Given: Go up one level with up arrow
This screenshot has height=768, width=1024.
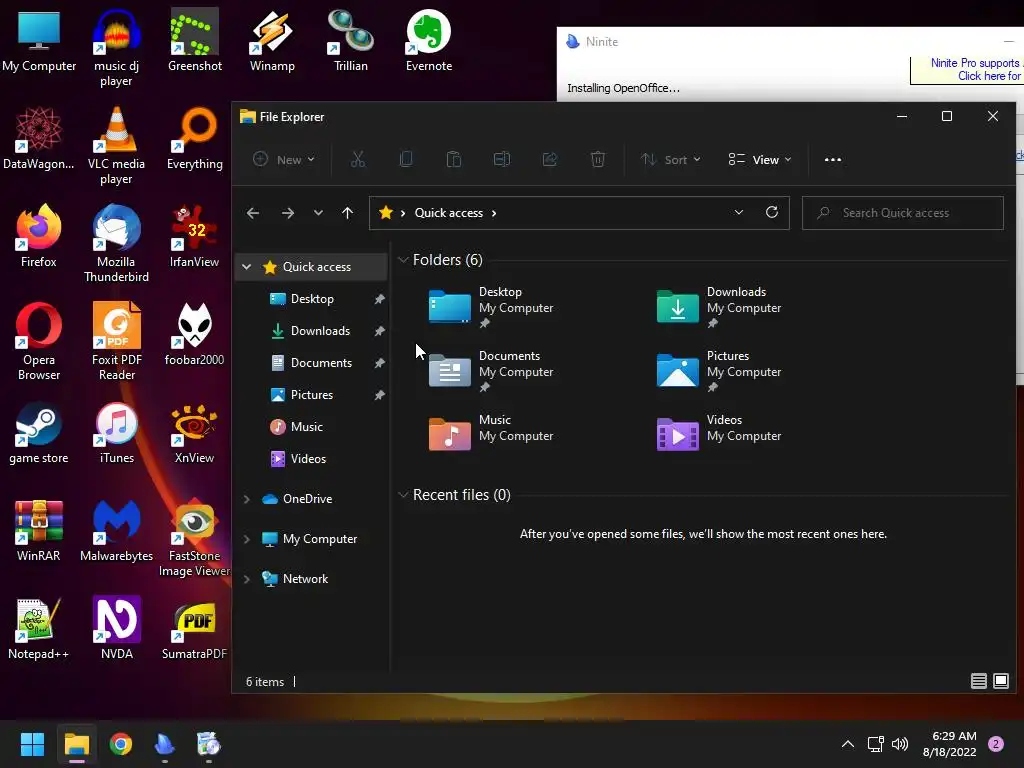Looking at the screenshot, I should click(347, 213).
